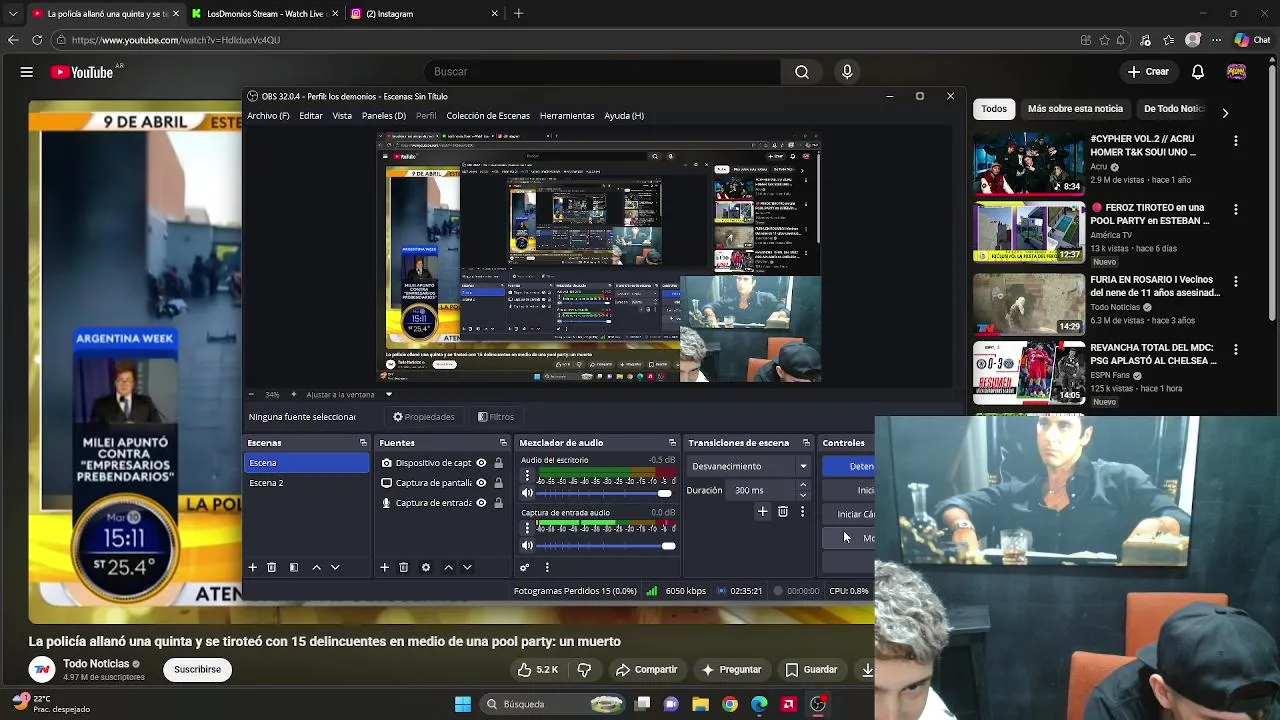Move source up with Fuentes up arrow
Image resolution: width=1280 pixels, height=720 pixels.
click(x=448, y=567)
